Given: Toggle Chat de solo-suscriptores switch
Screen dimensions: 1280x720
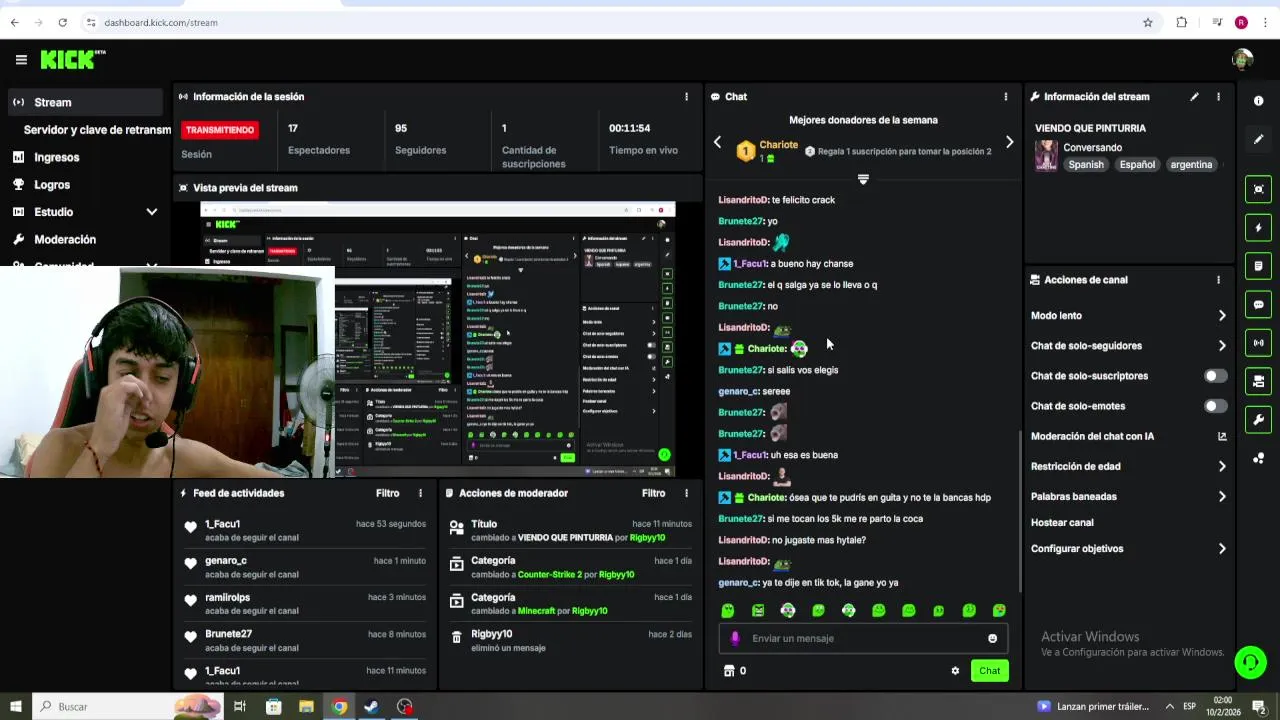Looking at the screenshot, I should coord(1215,376).
